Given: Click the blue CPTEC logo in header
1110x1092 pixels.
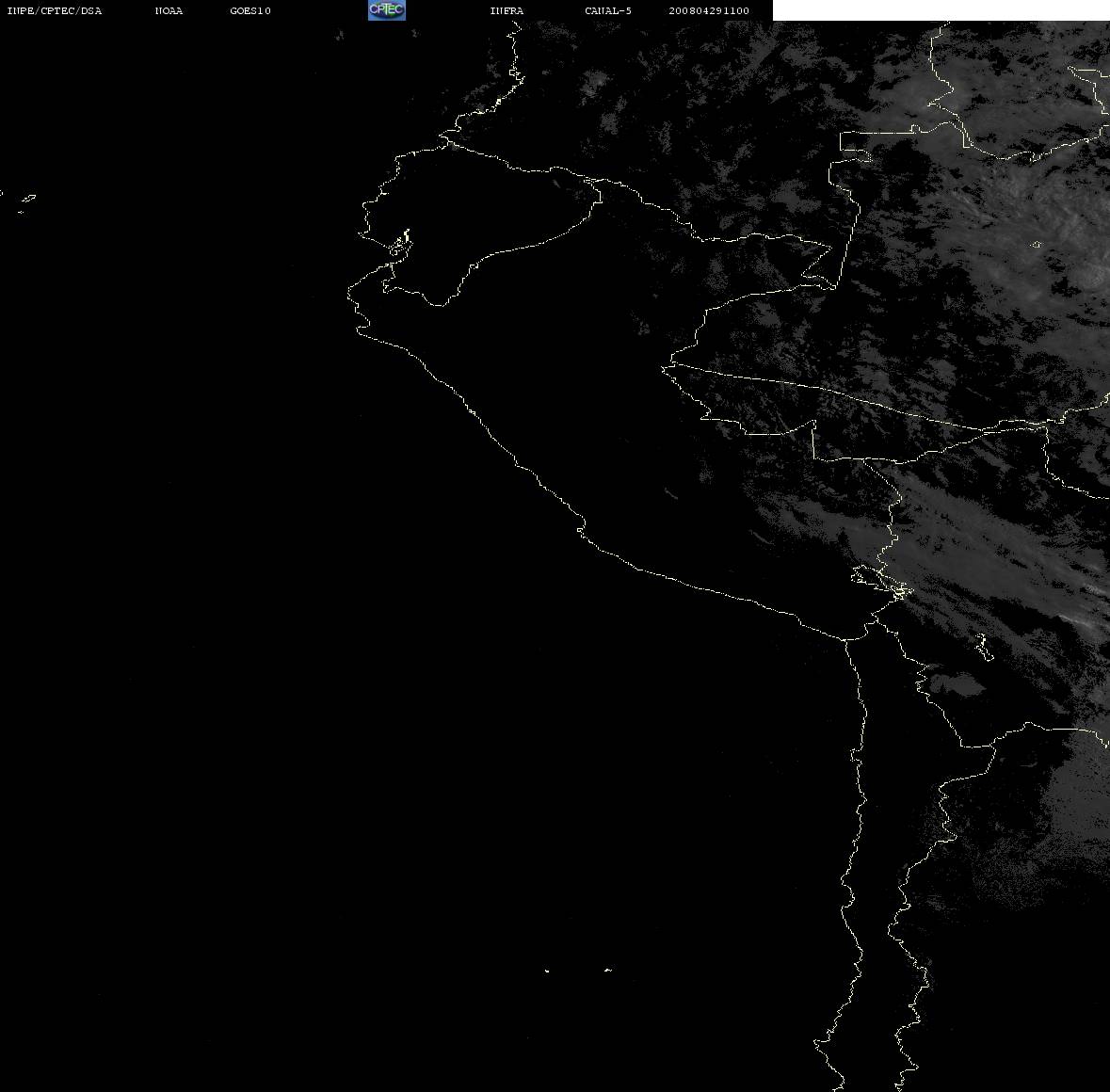Looking at the screenshot, I should pyautogui.click(x=387, y=10).
